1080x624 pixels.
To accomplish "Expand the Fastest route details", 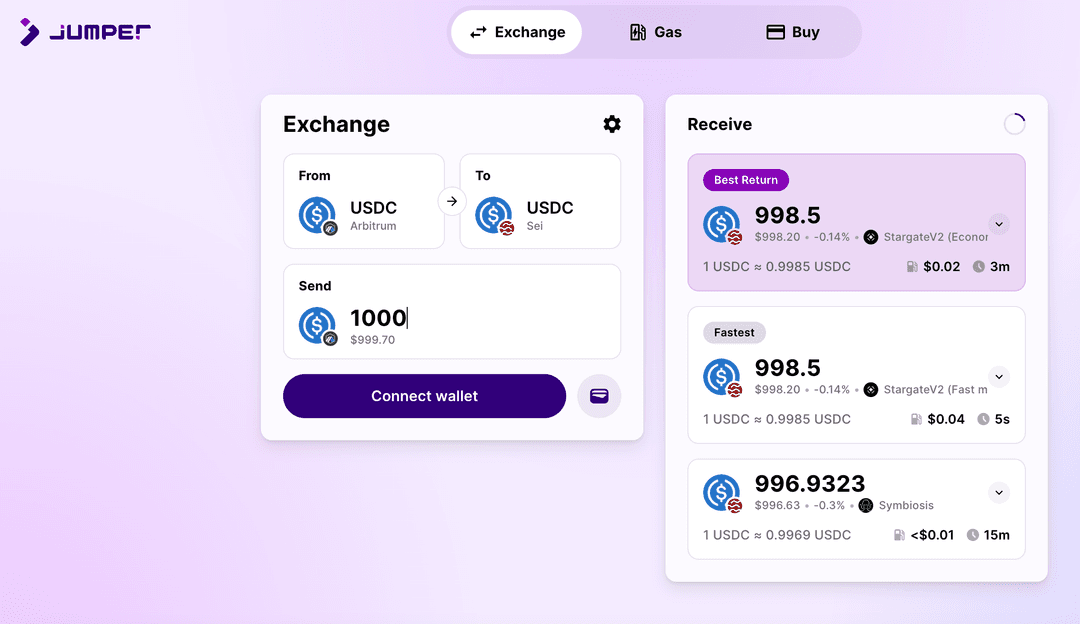I will click(999, 377).
